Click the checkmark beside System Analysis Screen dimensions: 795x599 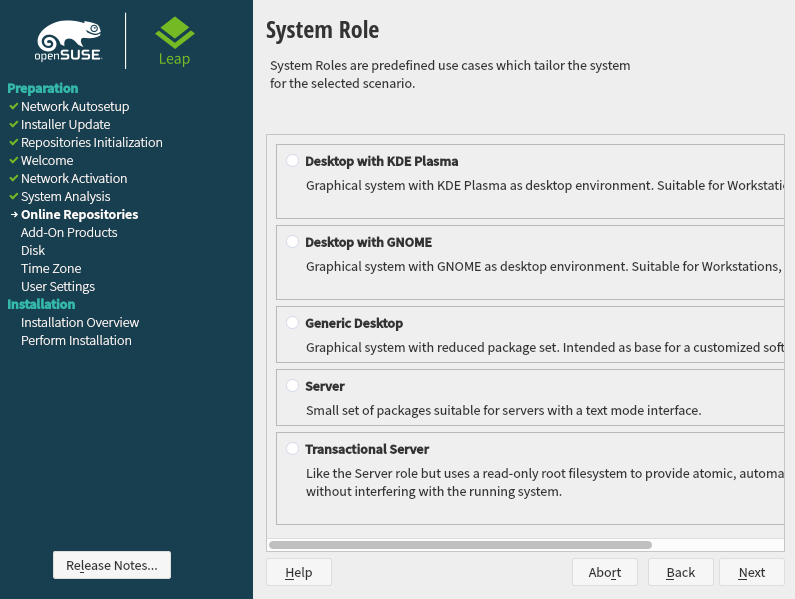pos(13,196)
